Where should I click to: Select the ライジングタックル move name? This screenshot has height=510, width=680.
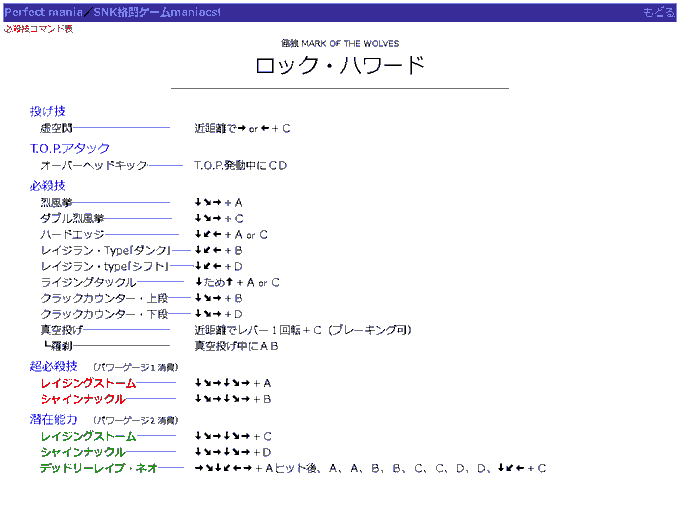[x=88, y=282]
